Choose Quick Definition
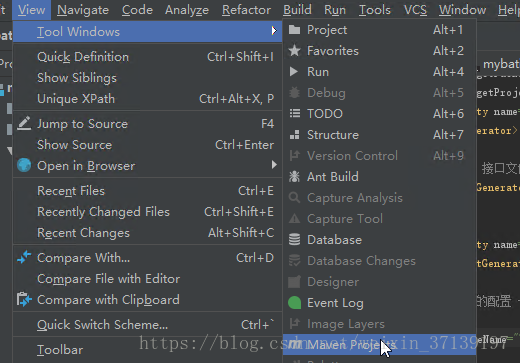 tap(147, 57)
